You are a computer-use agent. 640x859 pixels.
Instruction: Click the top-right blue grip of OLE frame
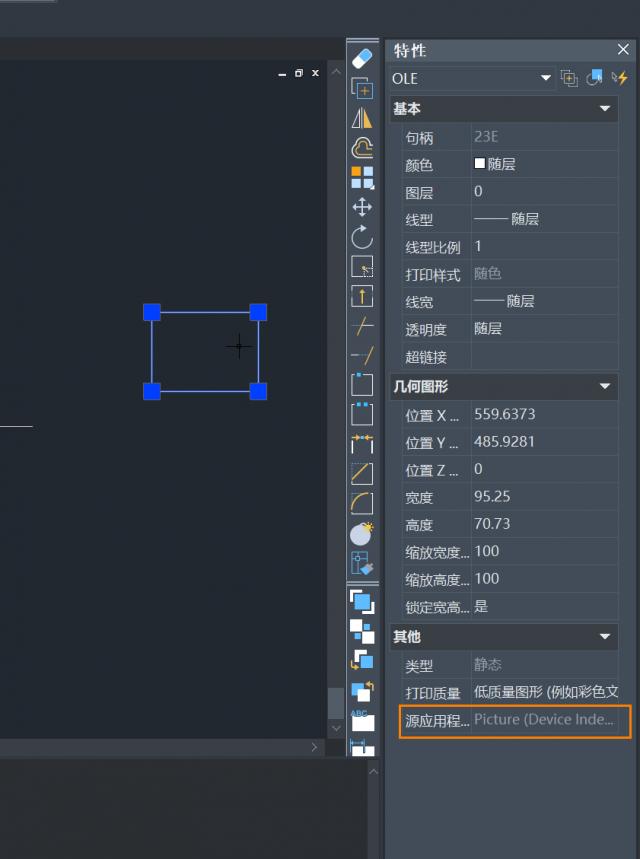click(x=258, y=312)
